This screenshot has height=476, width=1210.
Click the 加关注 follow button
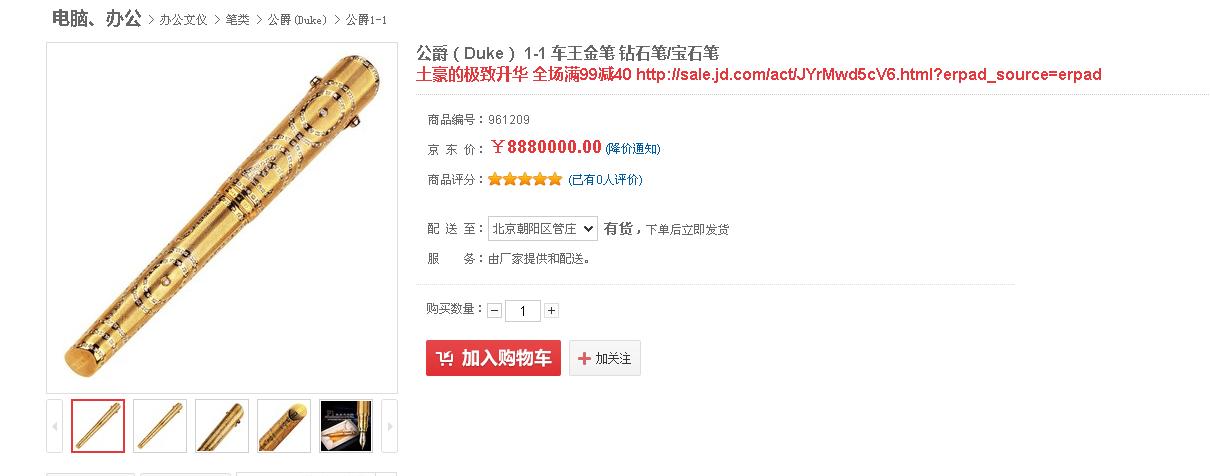(x=605, y=358)
